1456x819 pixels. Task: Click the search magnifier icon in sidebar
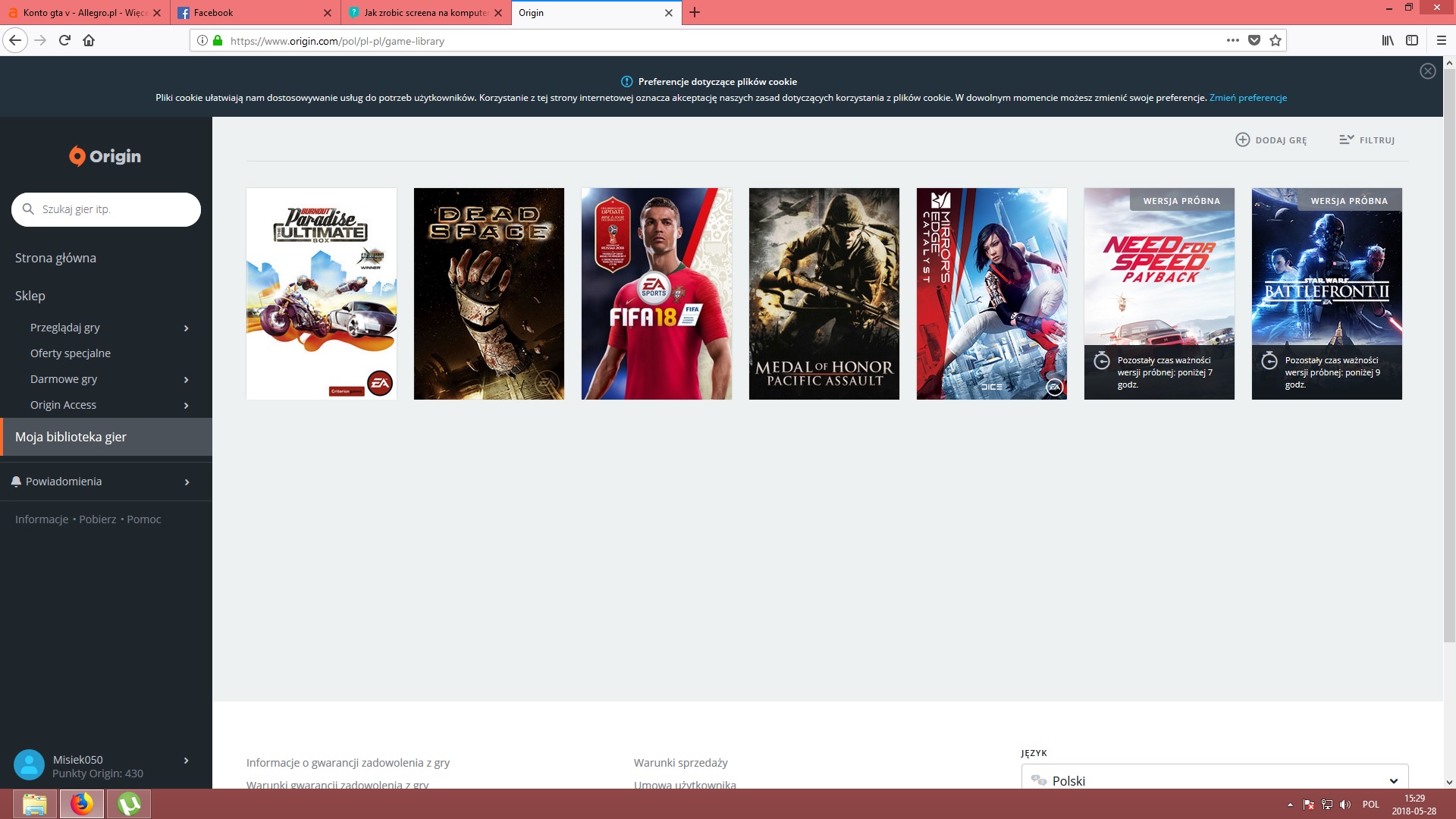click(28, 209)
